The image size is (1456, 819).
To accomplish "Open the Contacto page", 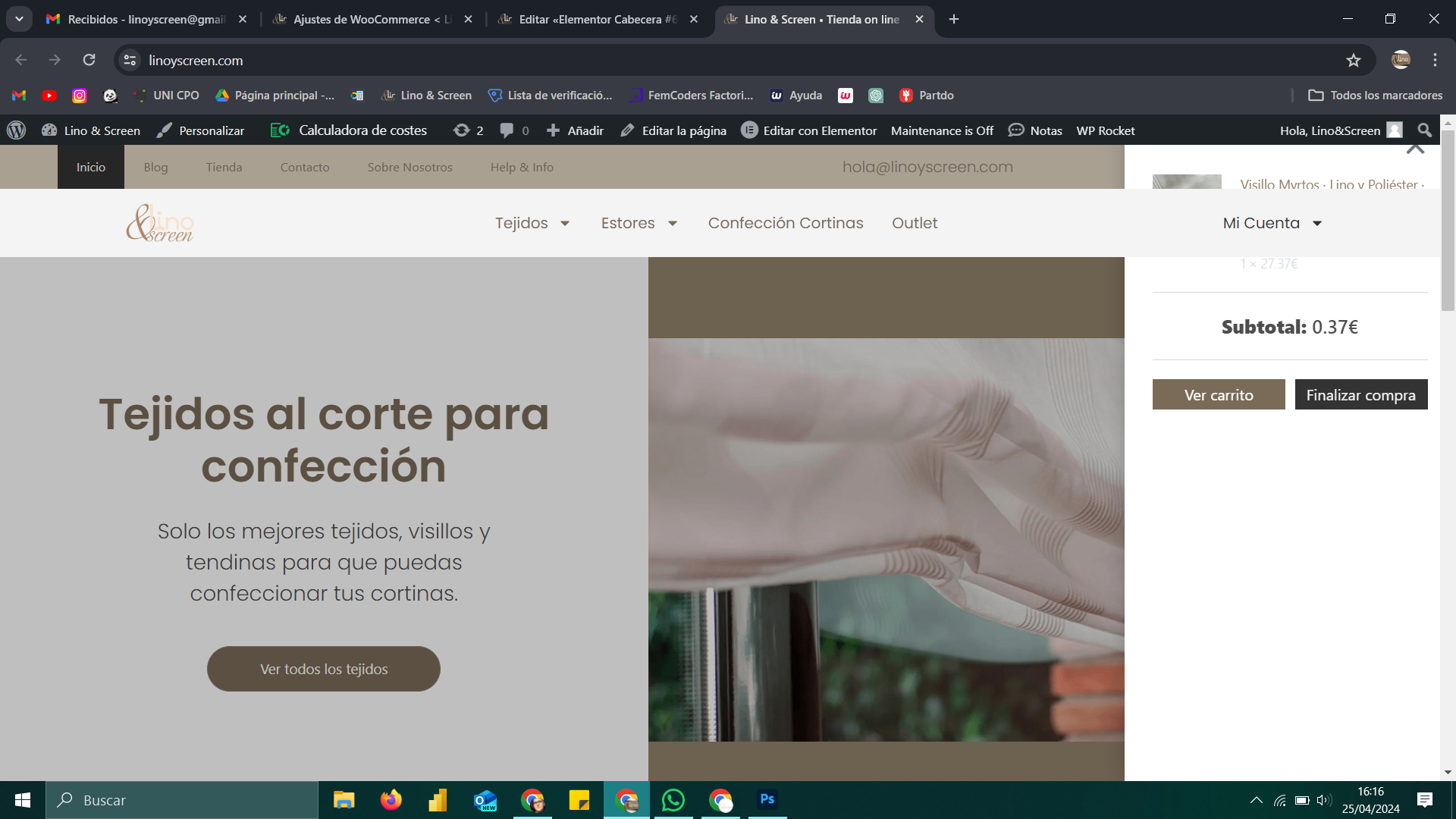I will pyautogui.click(x=305, y=167).
